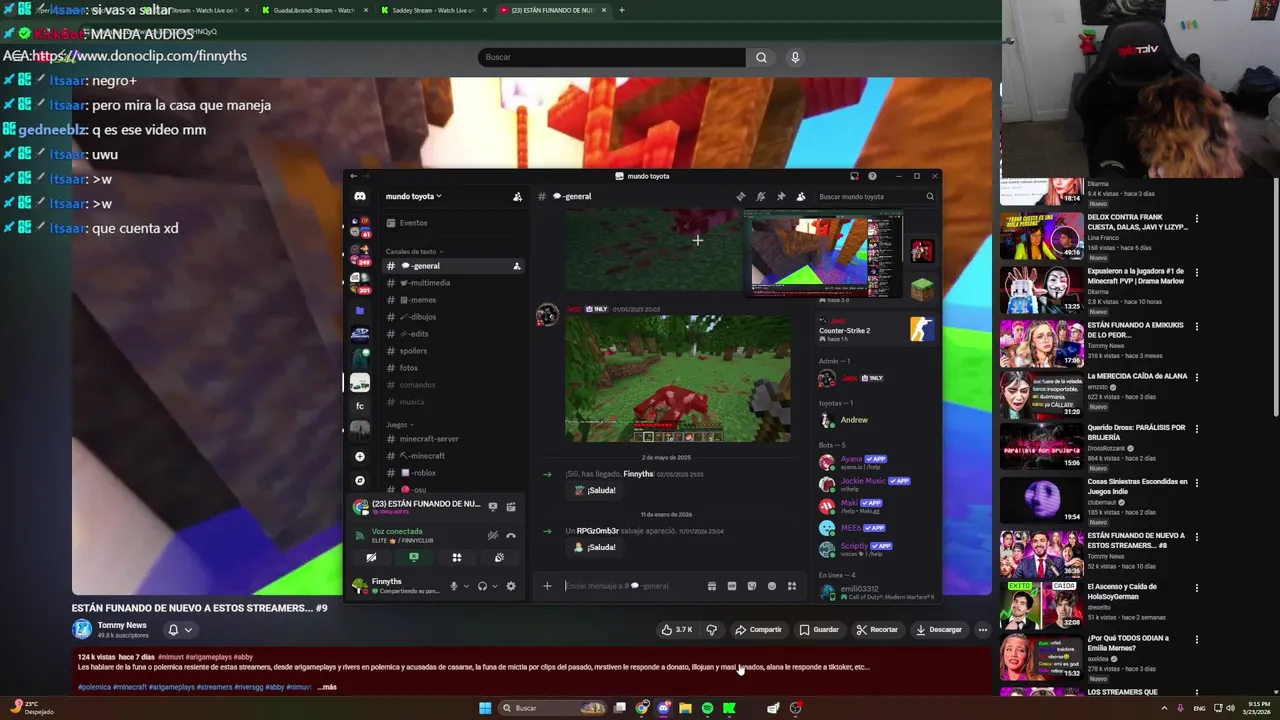Toggle Guardar to save the video
The image size is (1280, 720).
tap(819, 630)
